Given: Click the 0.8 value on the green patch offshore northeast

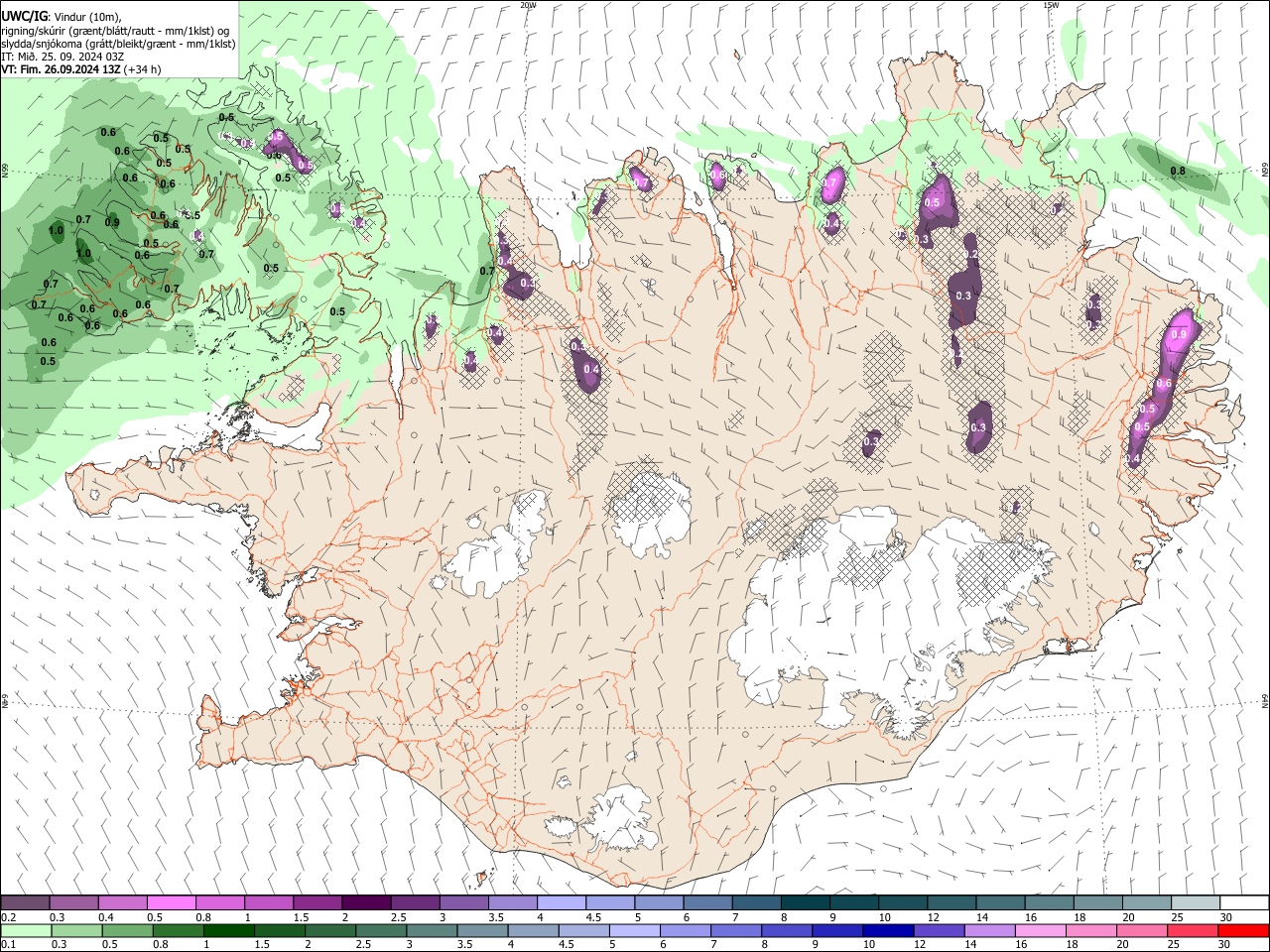Looking at the screenshot, I should click(x=1178, y=171).
